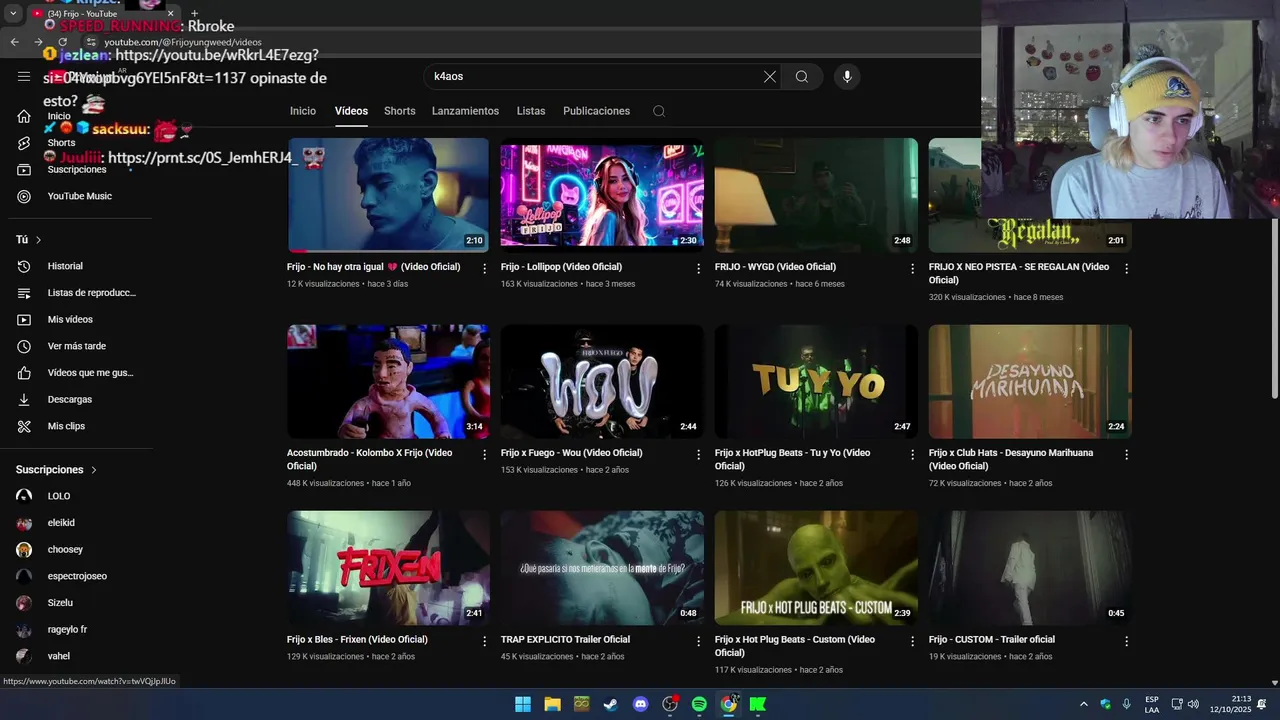The width and height of the screenshot is (1280, 720).
Task: Open Steam from the taskbar
Action: click(611, 704)
